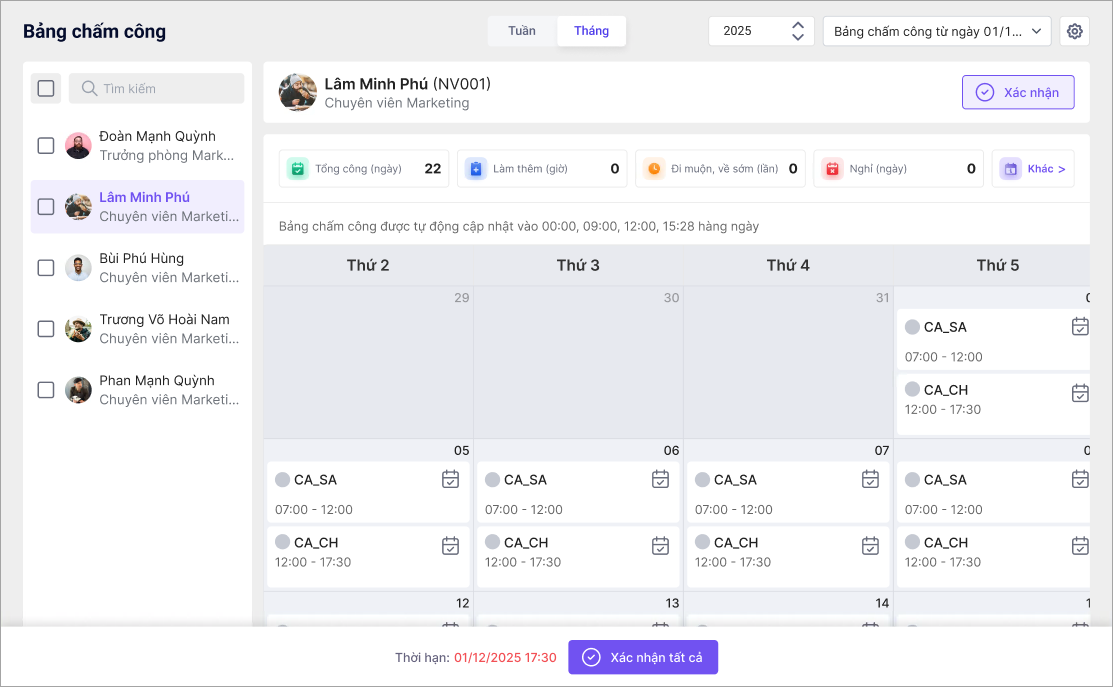Click the Xác nhận tất cả button
The height and width of the screenshot is (687, 1113).
point(643,657)
